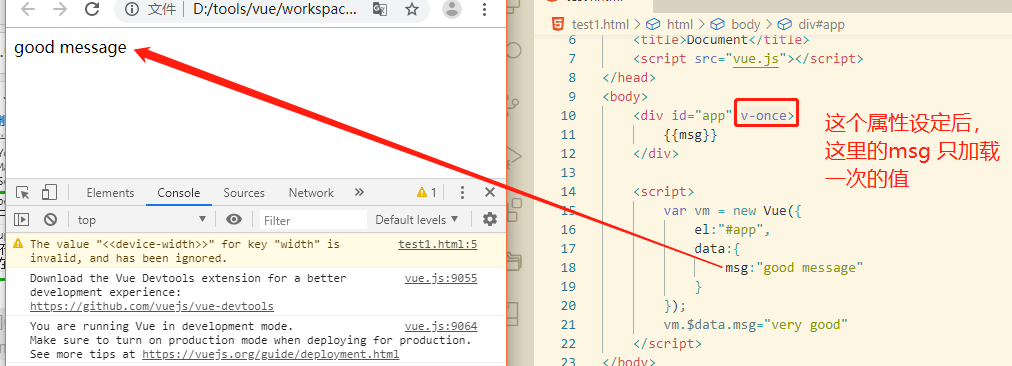Activate the DevTools inspect element picker
Image resolution: width=1012 pixels, height=366 pixels.
tap(23, 192)
